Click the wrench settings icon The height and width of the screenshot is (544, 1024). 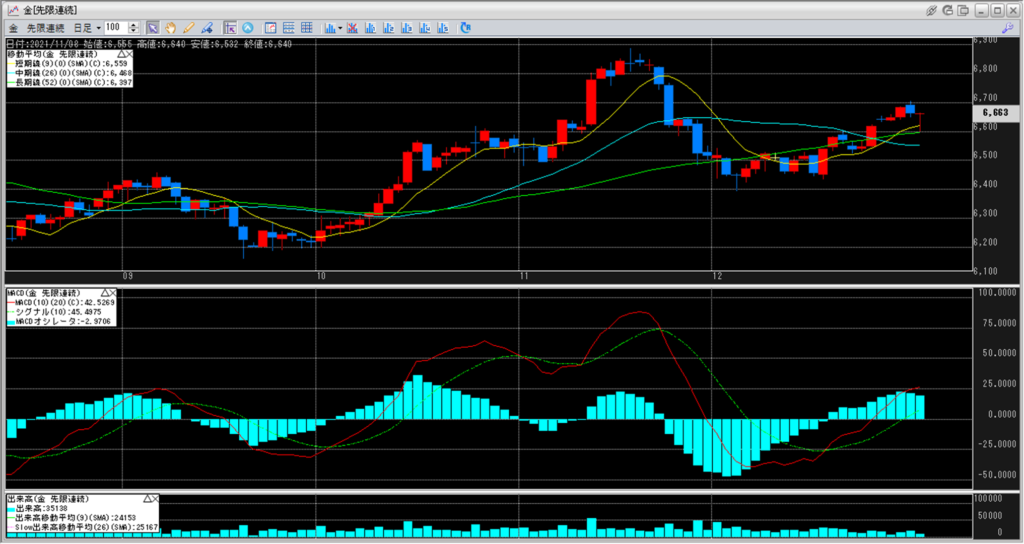pyautogui.click(x=1007, y=27)
